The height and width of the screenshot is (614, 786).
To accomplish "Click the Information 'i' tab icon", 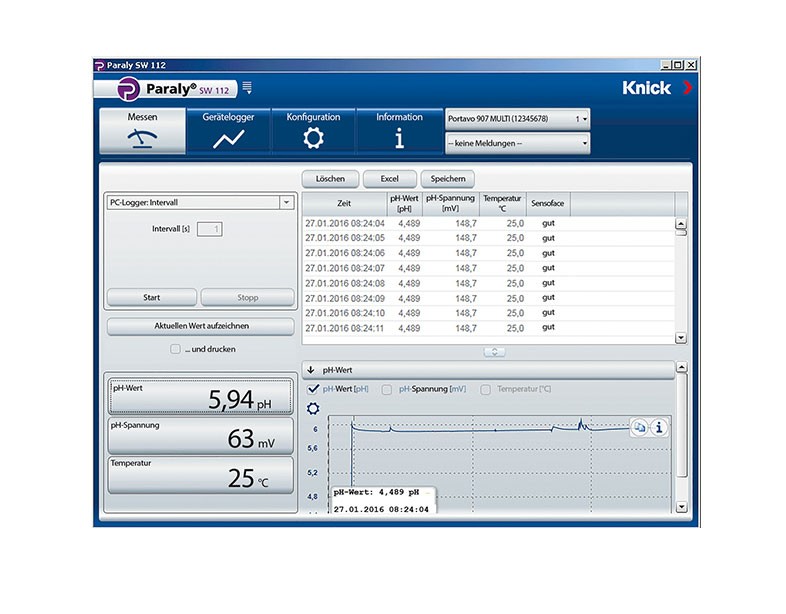I will (x=399, y=131).
